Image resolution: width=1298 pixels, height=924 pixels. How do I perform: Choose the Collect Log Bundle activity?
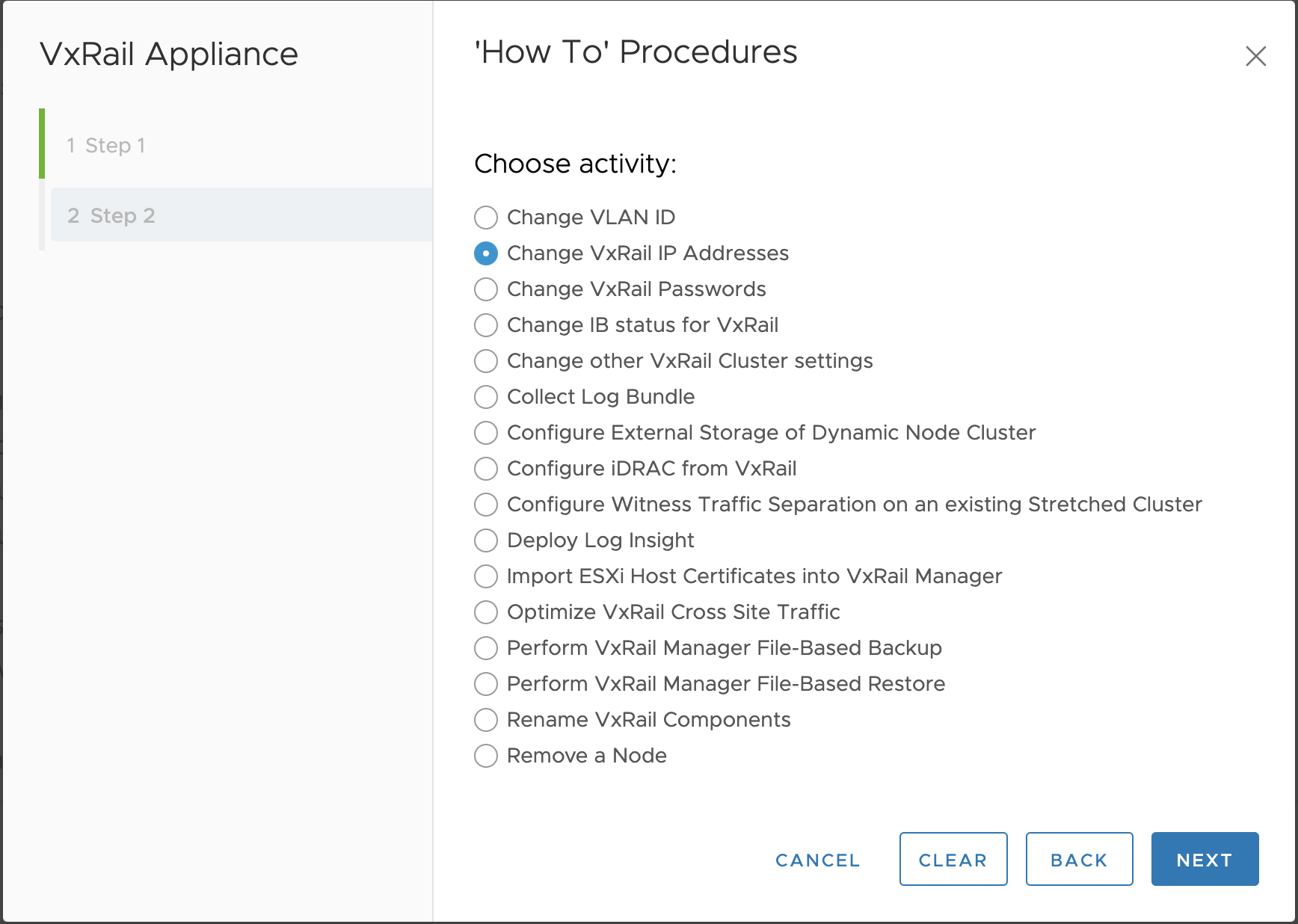[x=486, y=397]
